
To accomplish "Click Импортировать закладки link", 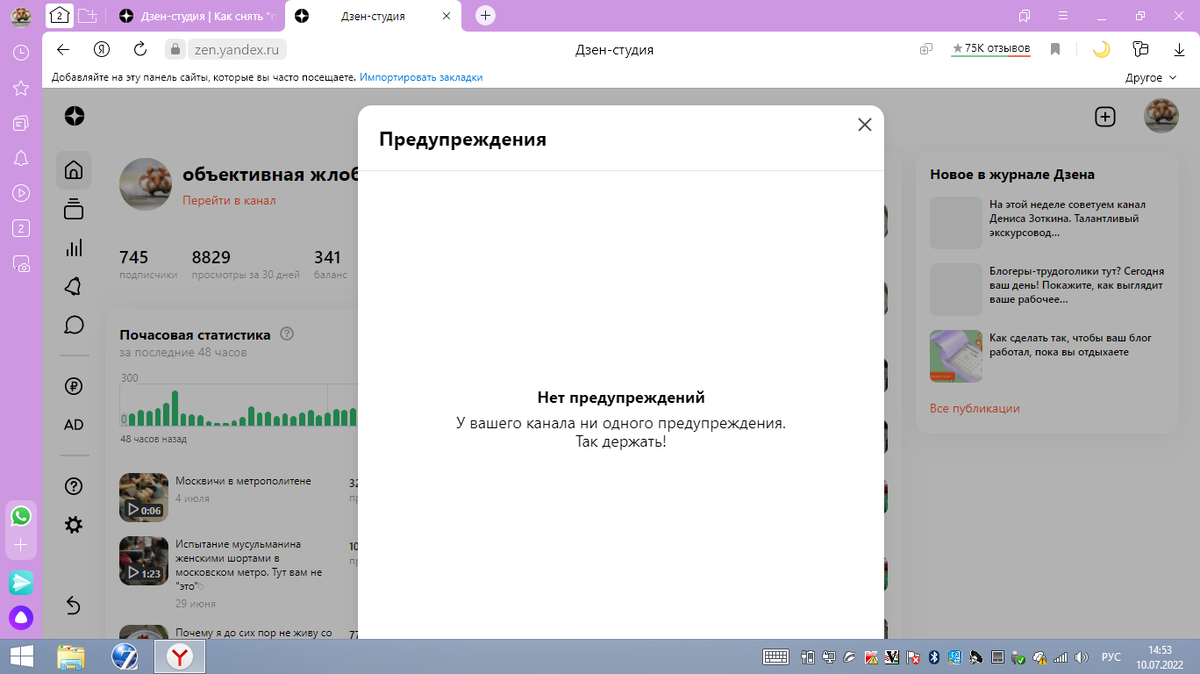I will (421, 77).
